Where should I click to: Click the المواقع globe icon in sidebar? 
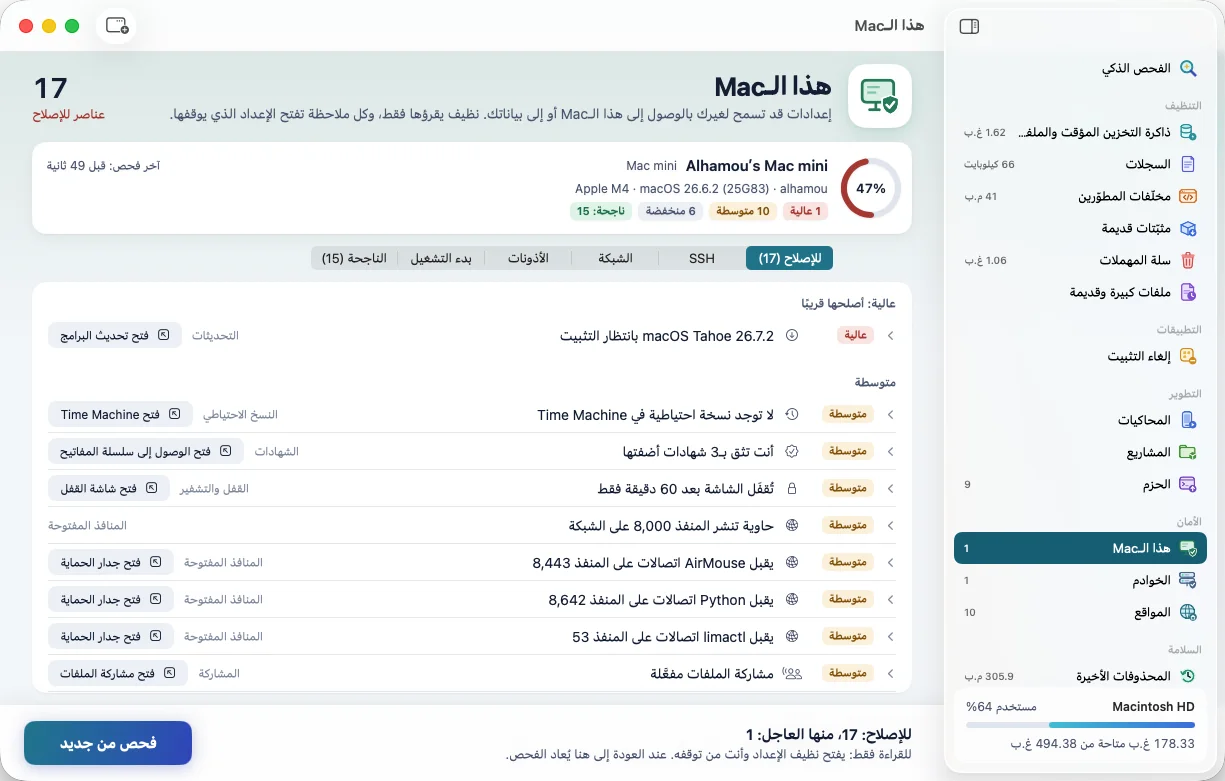(1188, 612)
